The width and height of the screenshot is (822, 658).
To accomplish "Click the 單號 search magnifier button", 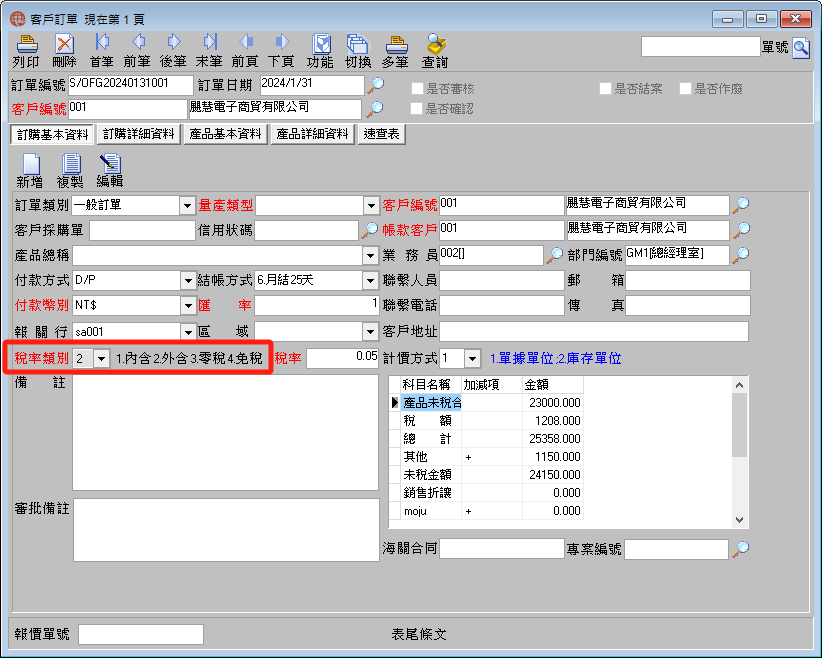I will click(801, 48).
